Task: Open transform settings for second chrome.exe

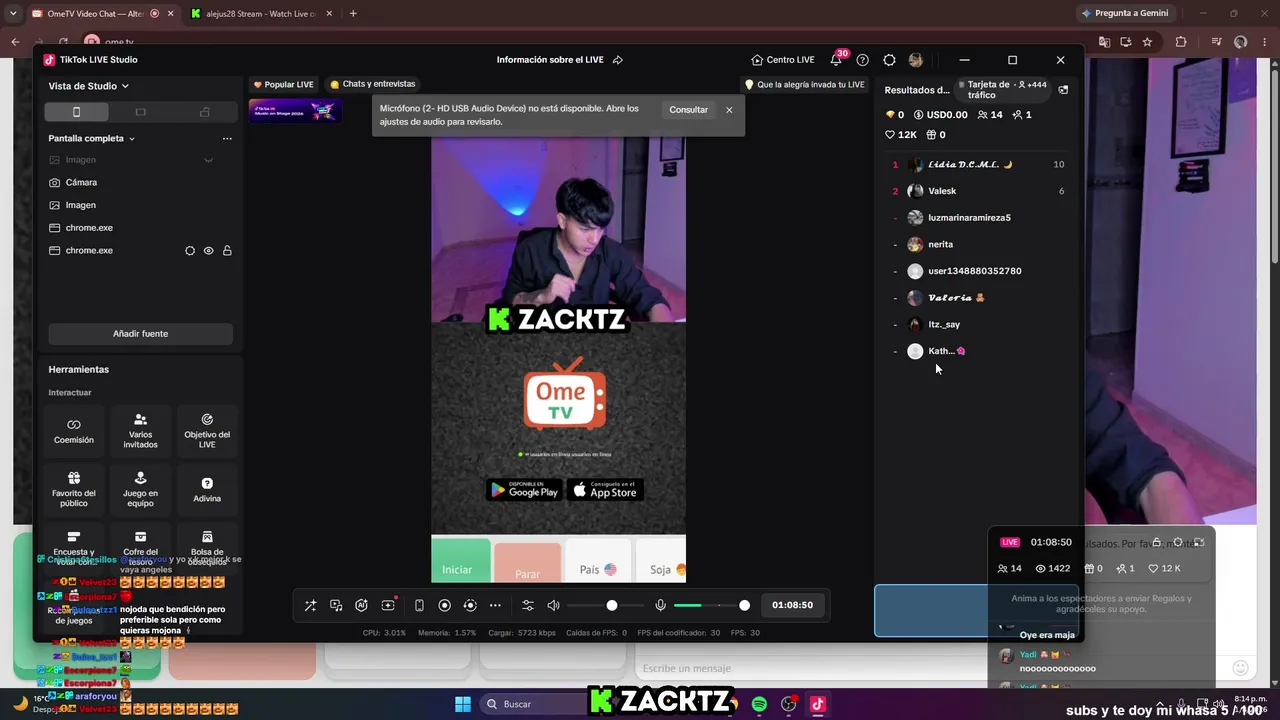Action: pyautogui.click(x=190, y=251)
